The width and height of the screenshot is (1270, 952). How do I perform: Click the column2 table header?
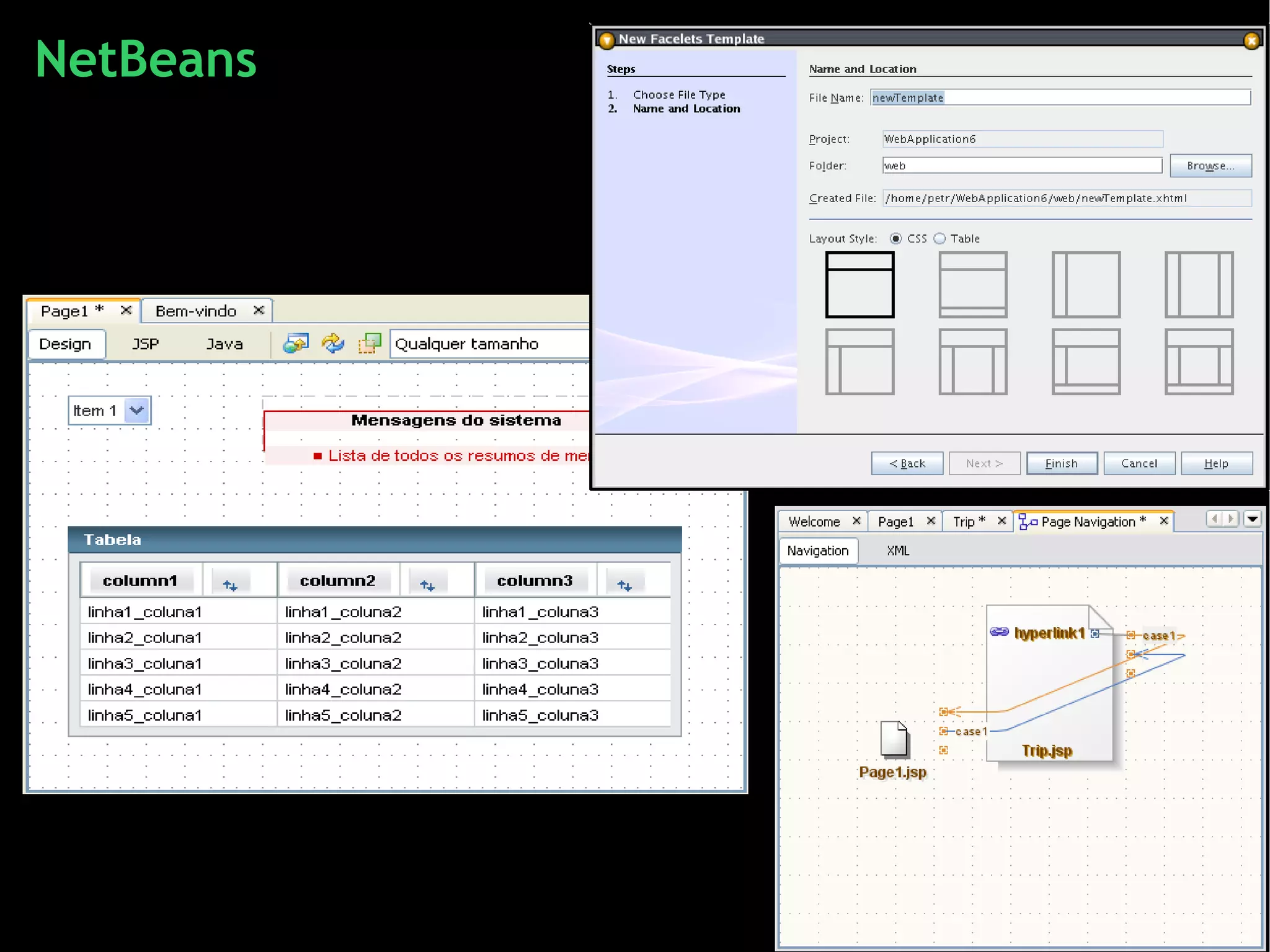[x=337, y=581]
